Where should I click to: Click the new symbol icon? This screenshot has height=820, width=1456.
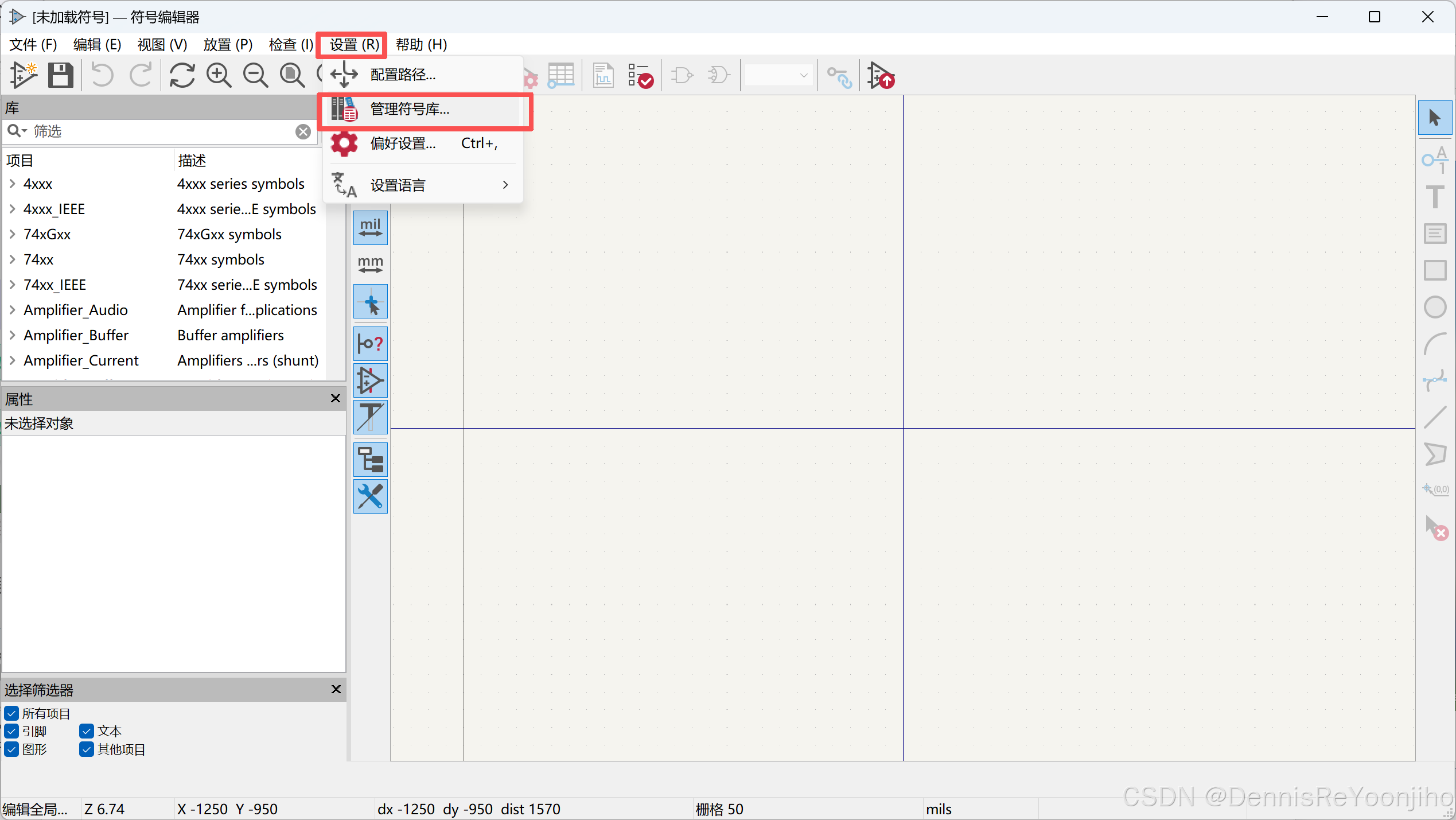(x=24, y=75)
